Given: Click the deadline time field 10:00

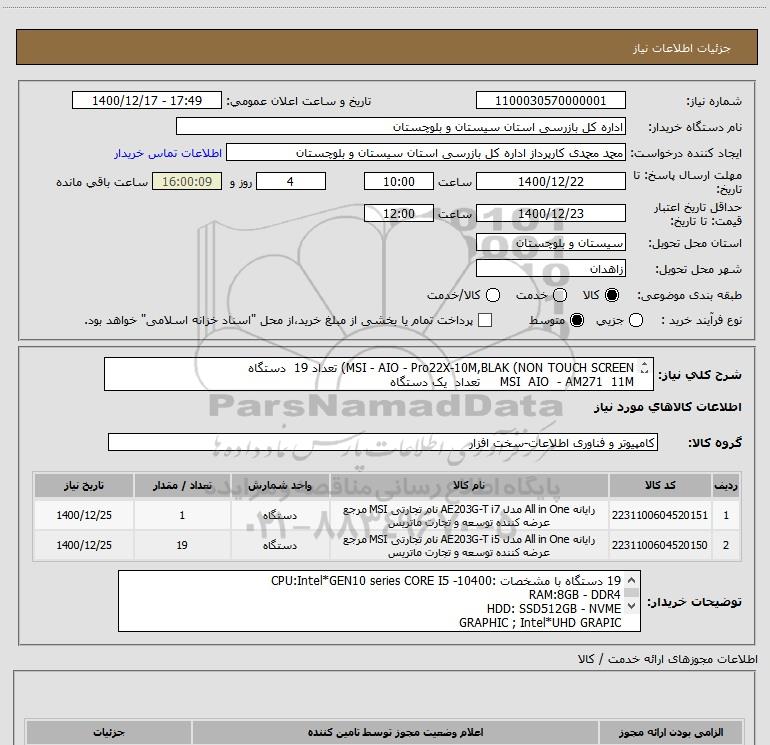Looking at the screenshot, I should click(399, 181).
